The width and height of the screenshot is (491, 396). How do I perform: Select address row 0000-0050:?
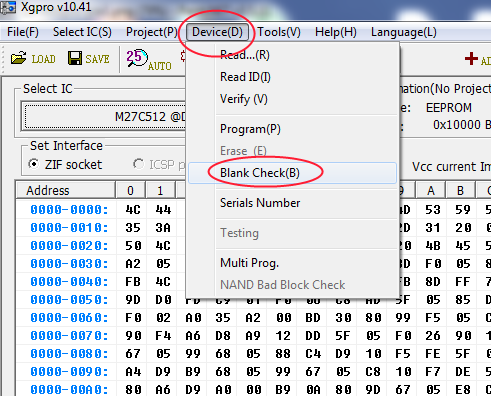pyautogui.click(x=69, y=300)
